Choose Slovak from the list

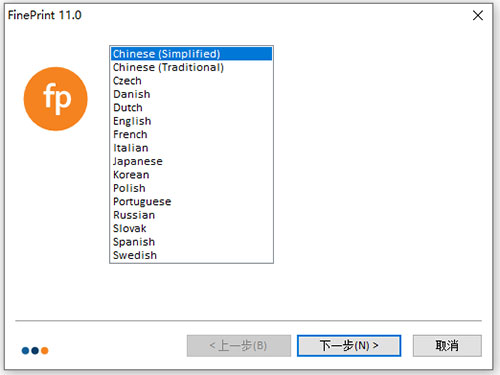point(192,228)
